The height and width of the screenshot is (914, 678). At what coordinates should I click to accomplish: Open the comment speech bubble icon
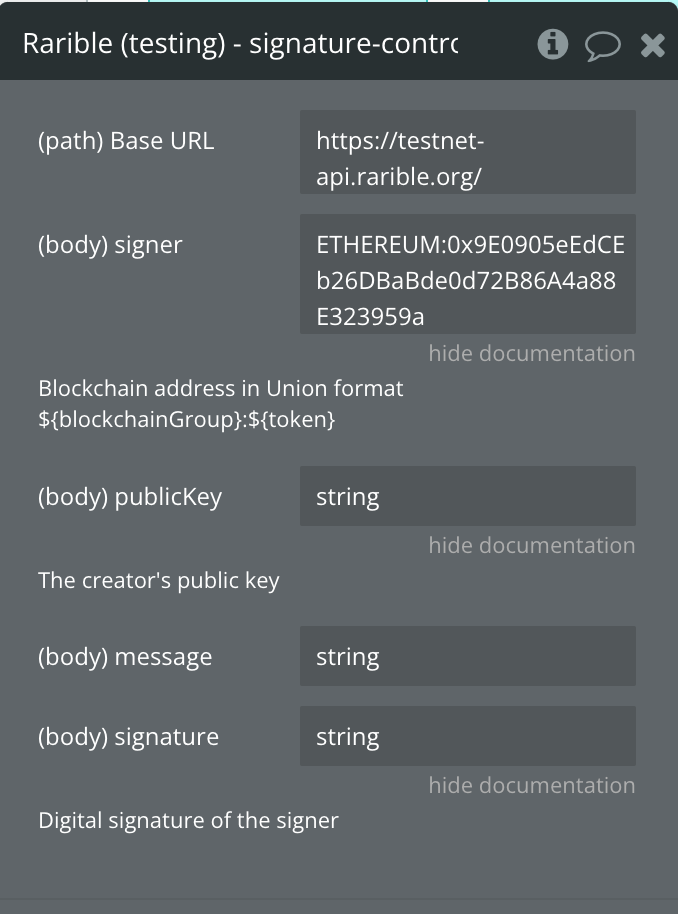[x=603, y=45]
